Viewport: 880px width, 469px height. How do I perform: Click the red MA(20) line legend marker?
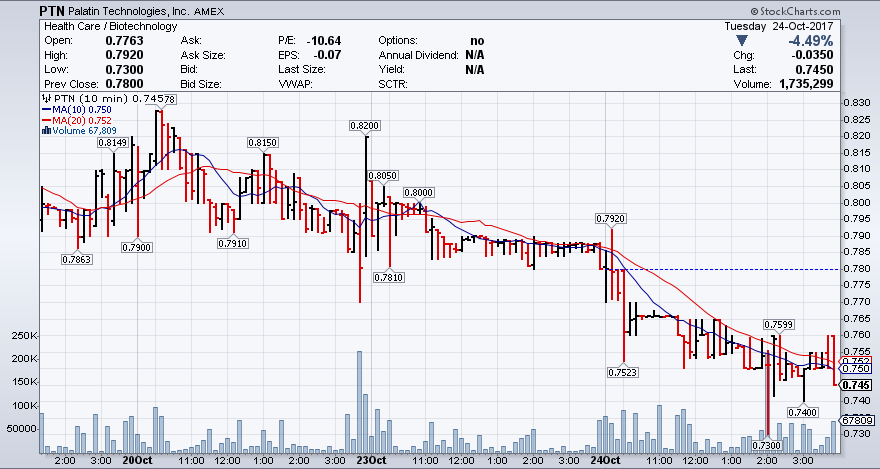(x=45, y=120)
